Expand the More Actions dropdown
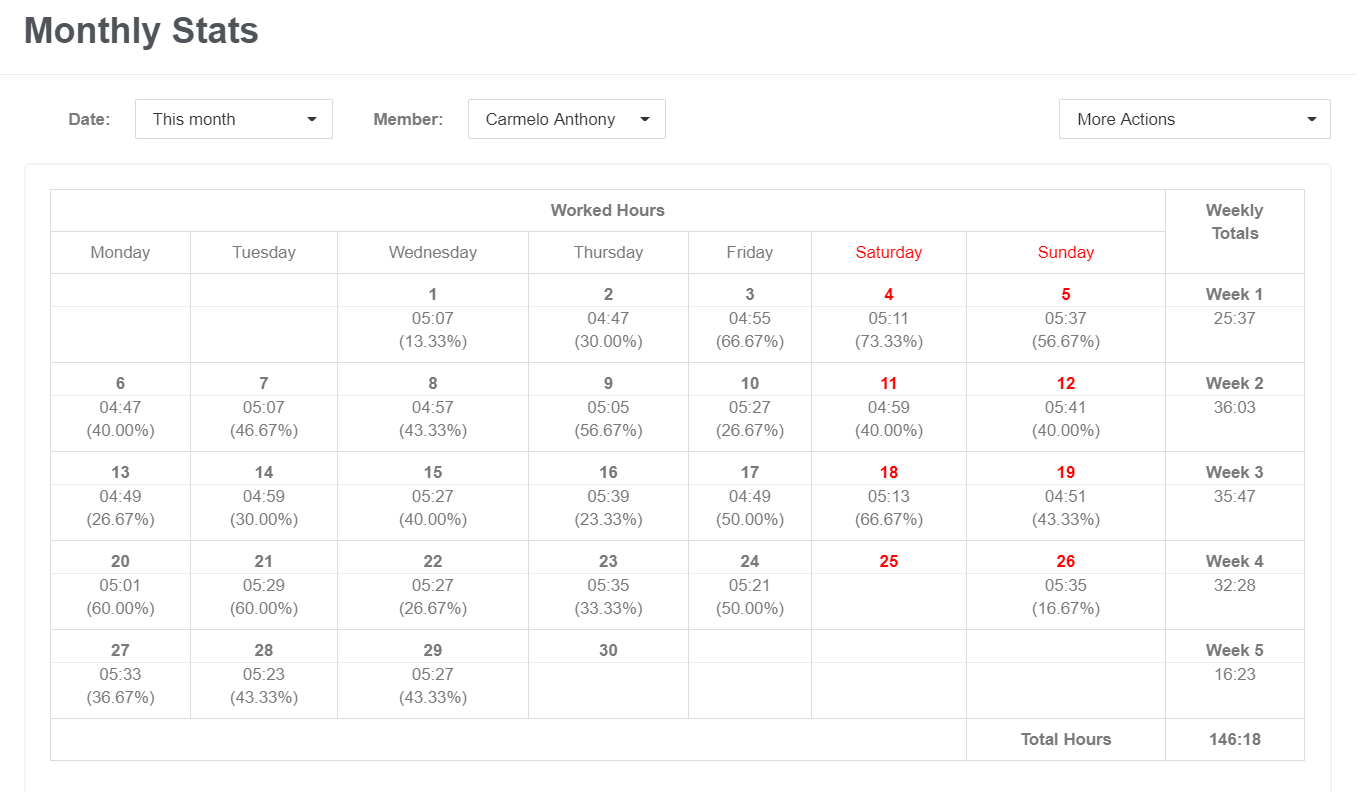Viewport: 1357px width, 792px height. click(1194, 119)
